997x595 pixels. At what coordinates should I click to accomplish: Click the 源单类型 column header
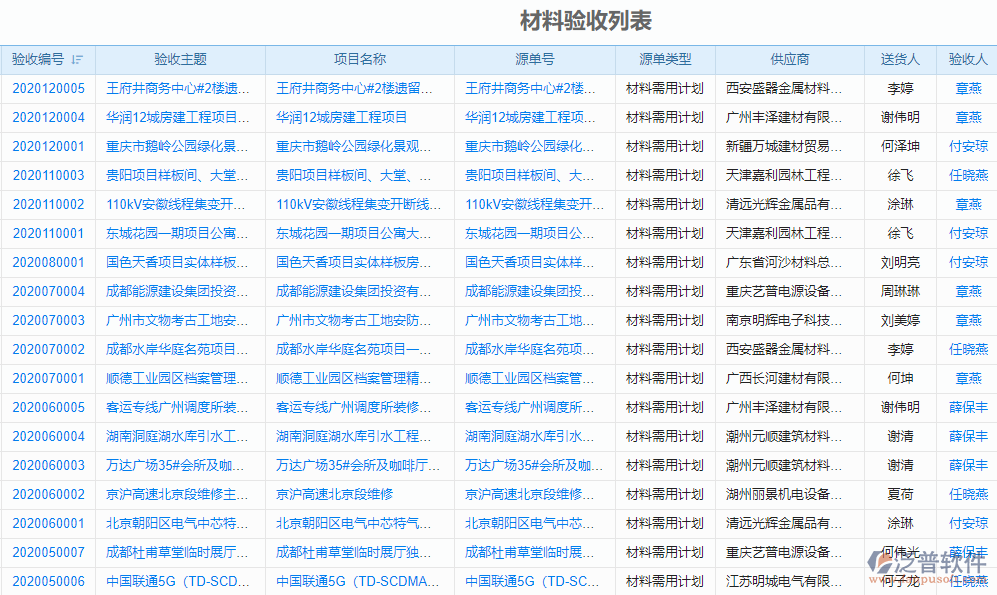point(663,59)
